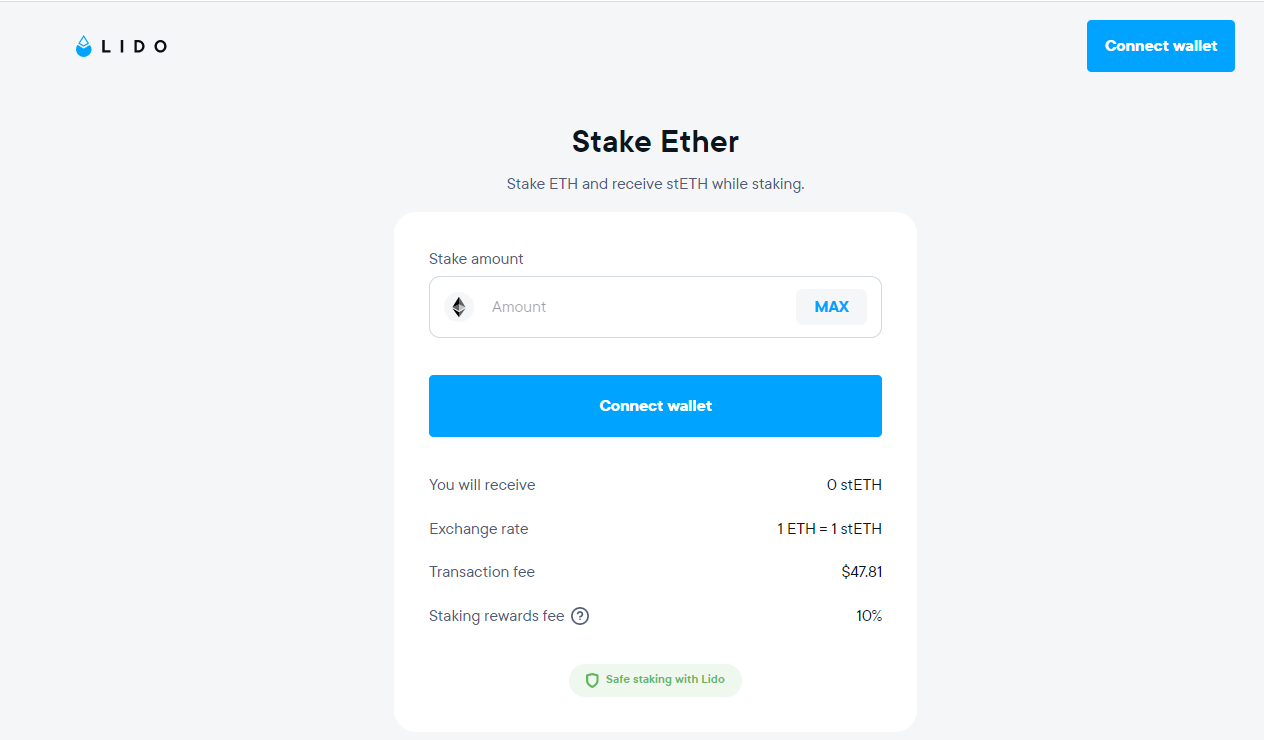Click the large central Connect wallet button
The image size is (1264, 740).
(655, 406)
